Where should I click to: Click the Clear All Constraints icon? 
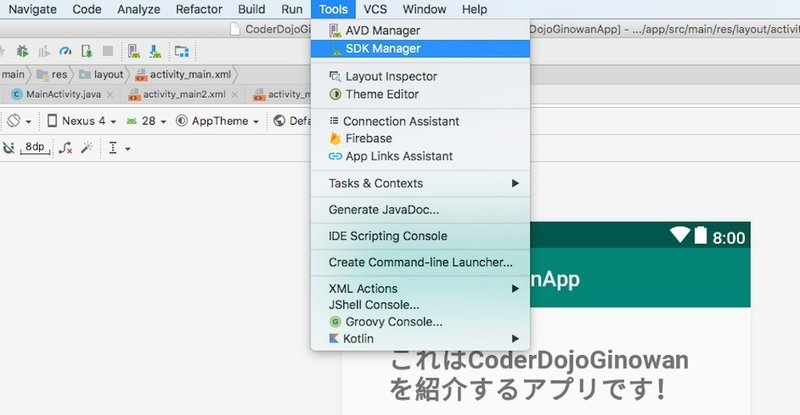[x=65, y=148]
